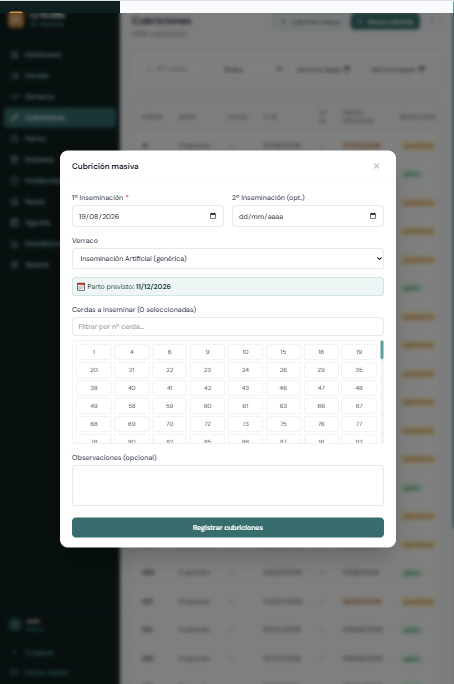Add sow 75 to selection
The image size is (454, 684).
283,424
